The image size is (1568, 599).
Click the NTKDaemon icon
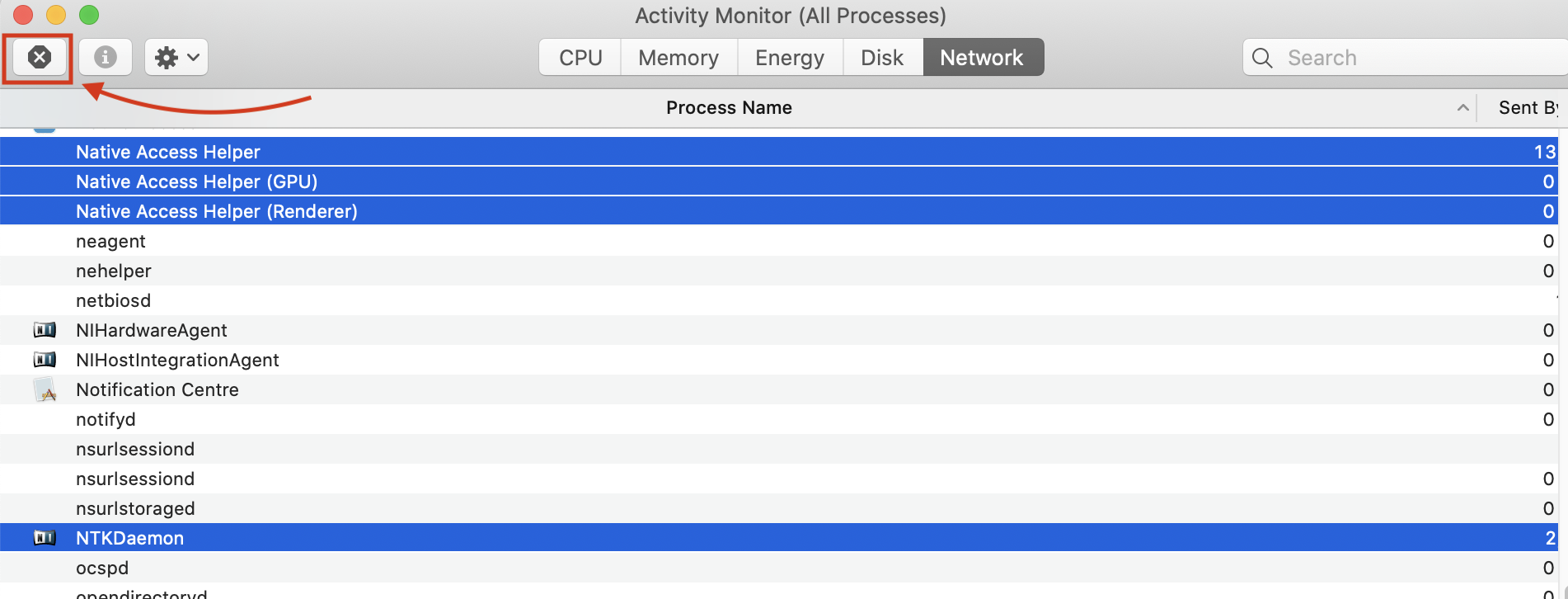click(x=45, y=538)
